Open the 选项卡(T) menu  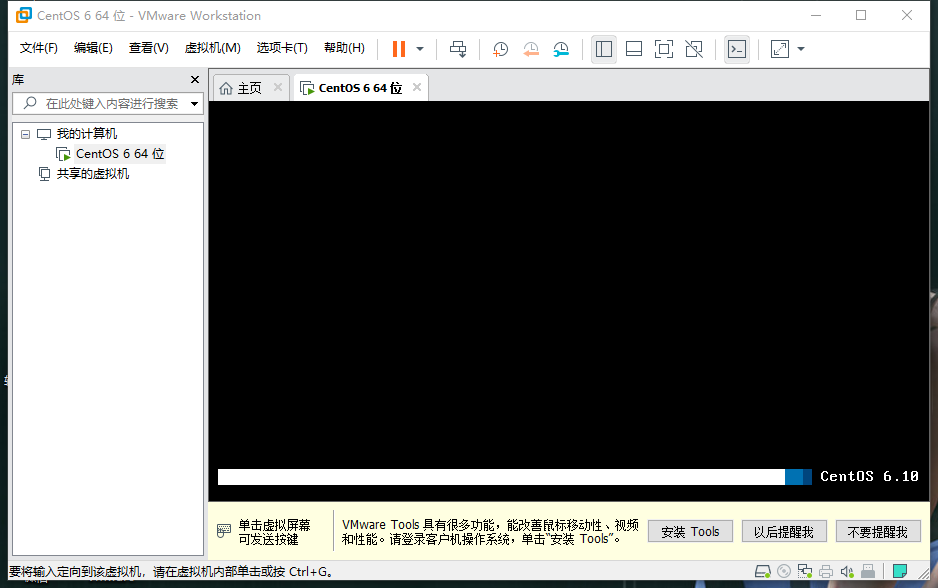point(282,48)
